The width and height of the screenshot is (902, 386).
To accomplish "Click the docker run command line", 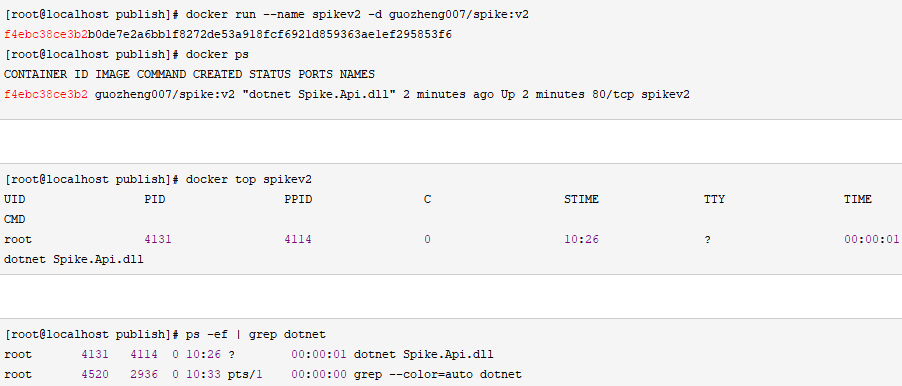I will point(266,15).
